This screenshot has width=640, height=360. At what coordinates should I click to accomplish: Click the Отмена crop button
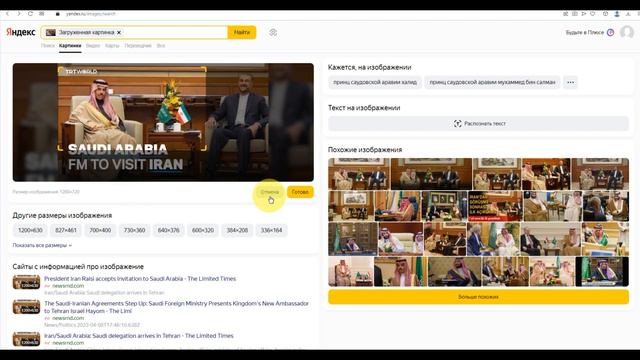coord(269,192)
